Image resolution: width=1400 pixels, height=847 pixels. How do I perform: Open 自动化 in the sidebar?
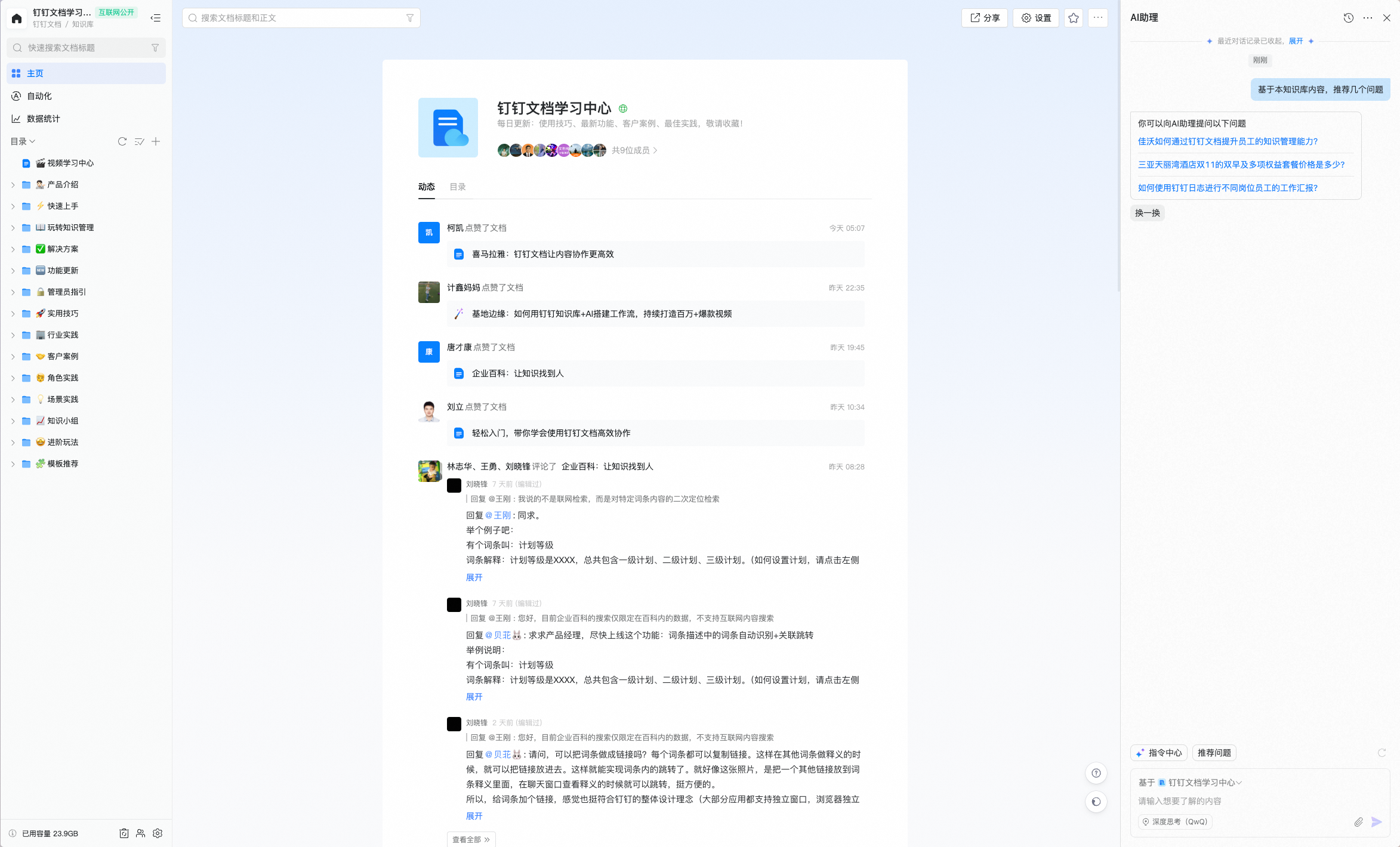pos(87,96)
